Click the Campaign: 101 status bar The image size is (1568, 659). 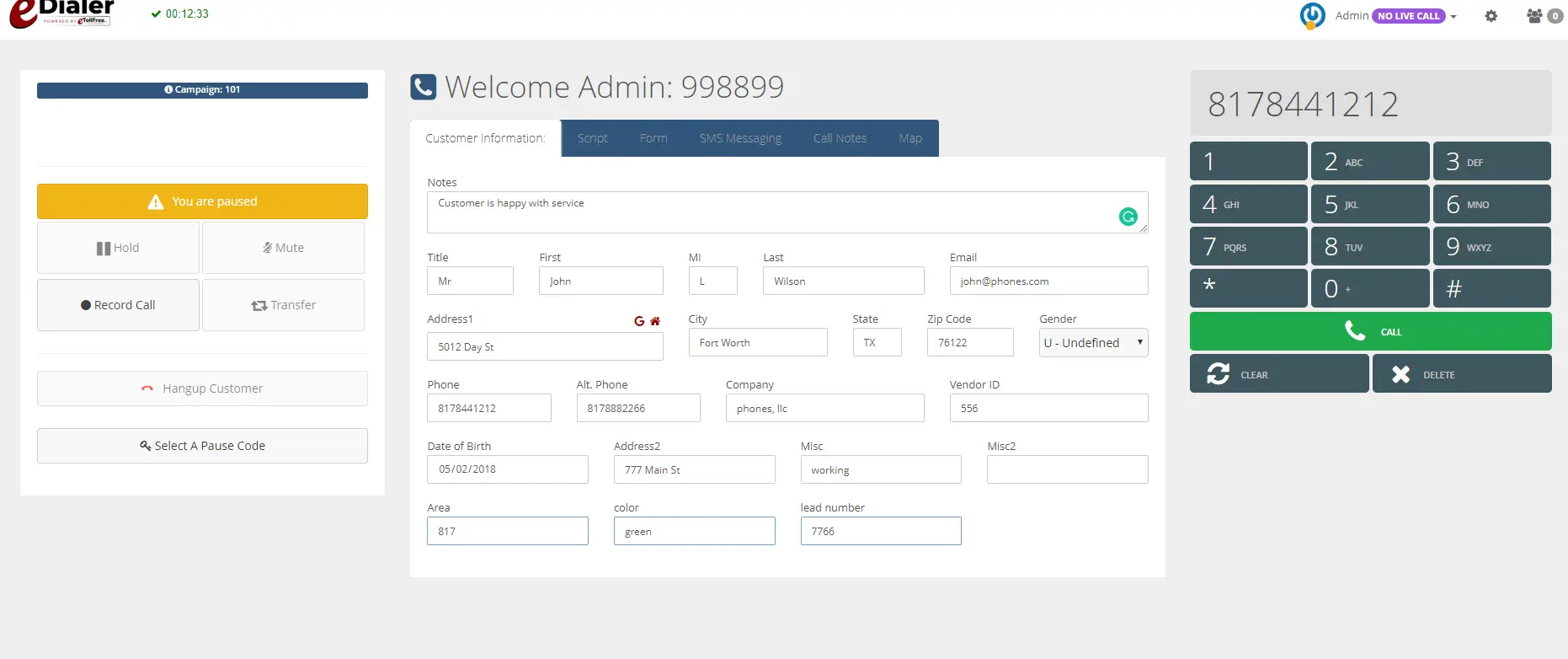(202, 90)
